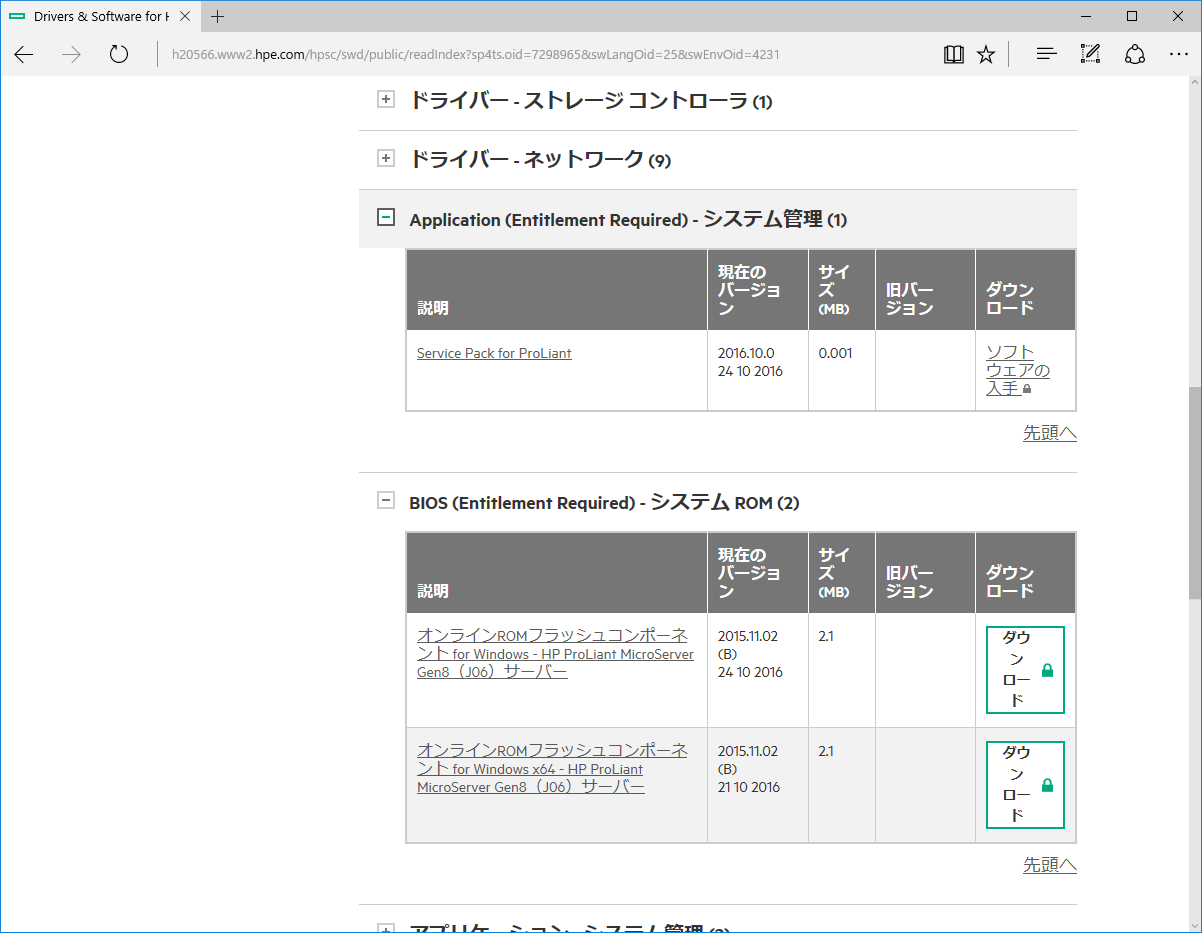Select the Drivers & Software tab
Screen dimensions: 1202x933
pos(100,16)
